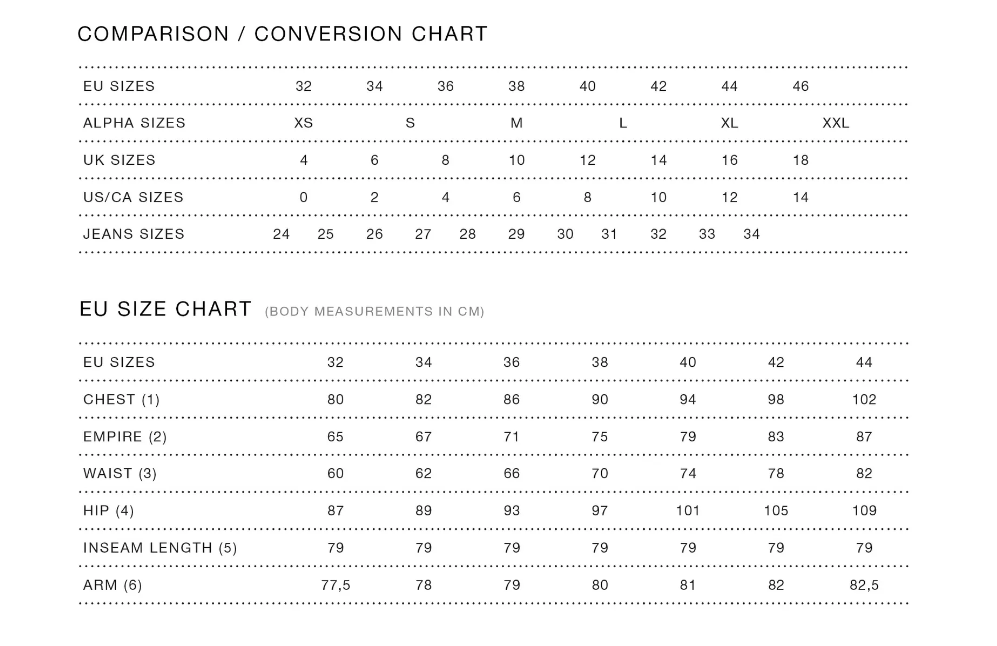Select arm measurement 77,5
This screenshot has height=646, width=997.
click(336, 585)
